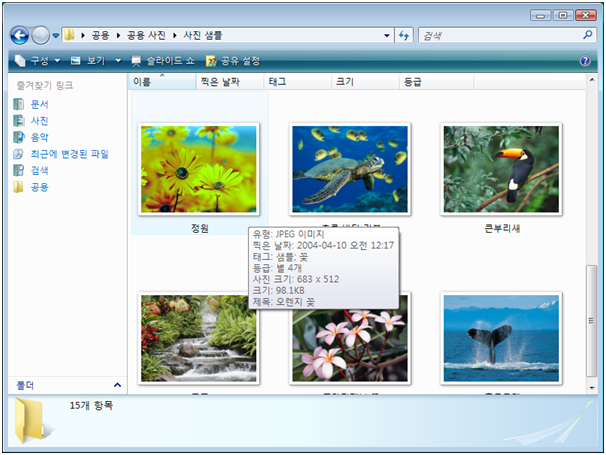The image size is (606, 455).
Task: Click the 검색 searches sidebar icon
Action: click(18, 170)
